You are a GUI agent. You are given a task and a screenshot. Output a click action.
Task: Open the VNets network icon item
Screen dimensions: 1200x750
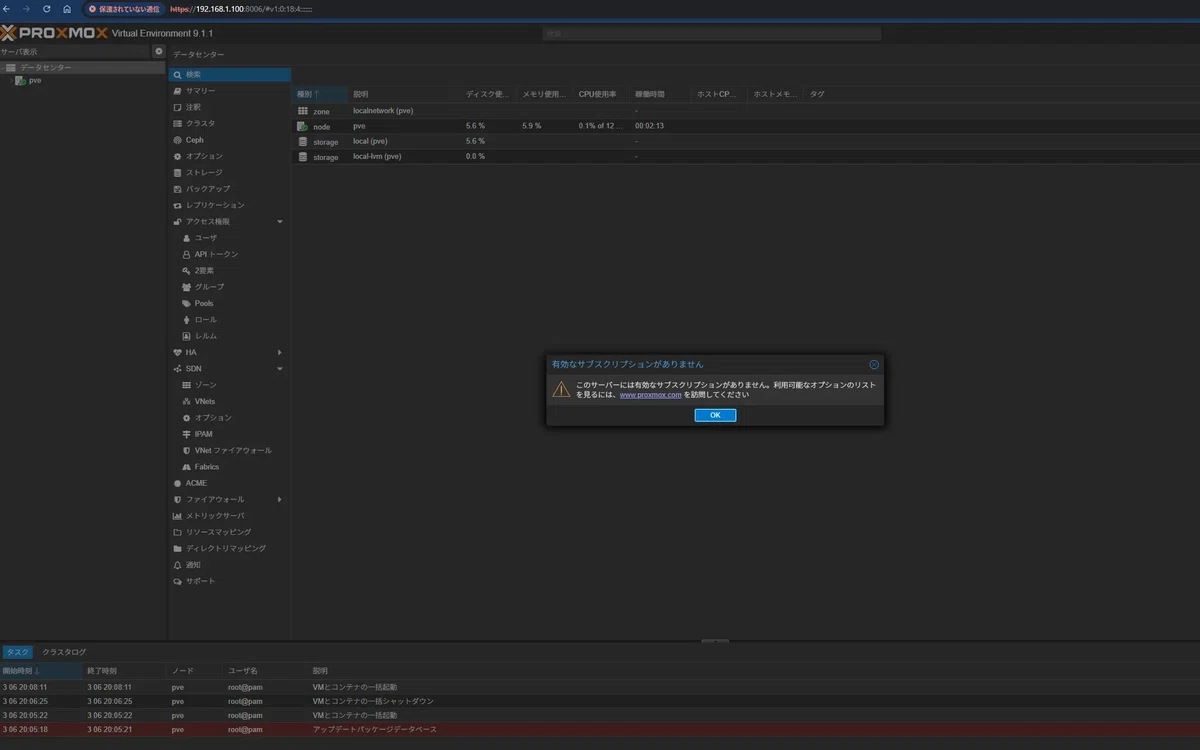tap(230, 401)
